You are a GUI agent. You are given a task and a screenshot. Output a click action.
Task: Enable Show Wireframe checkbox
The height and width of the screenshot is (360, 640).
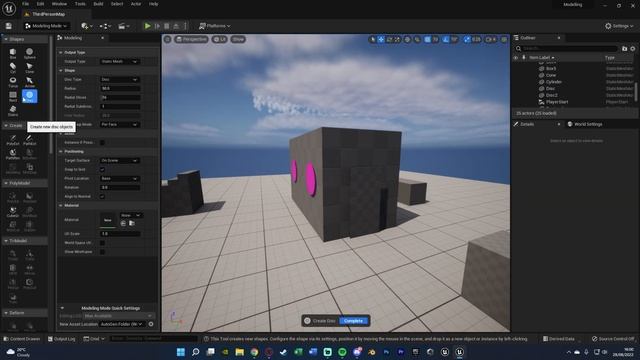point(102,252)
